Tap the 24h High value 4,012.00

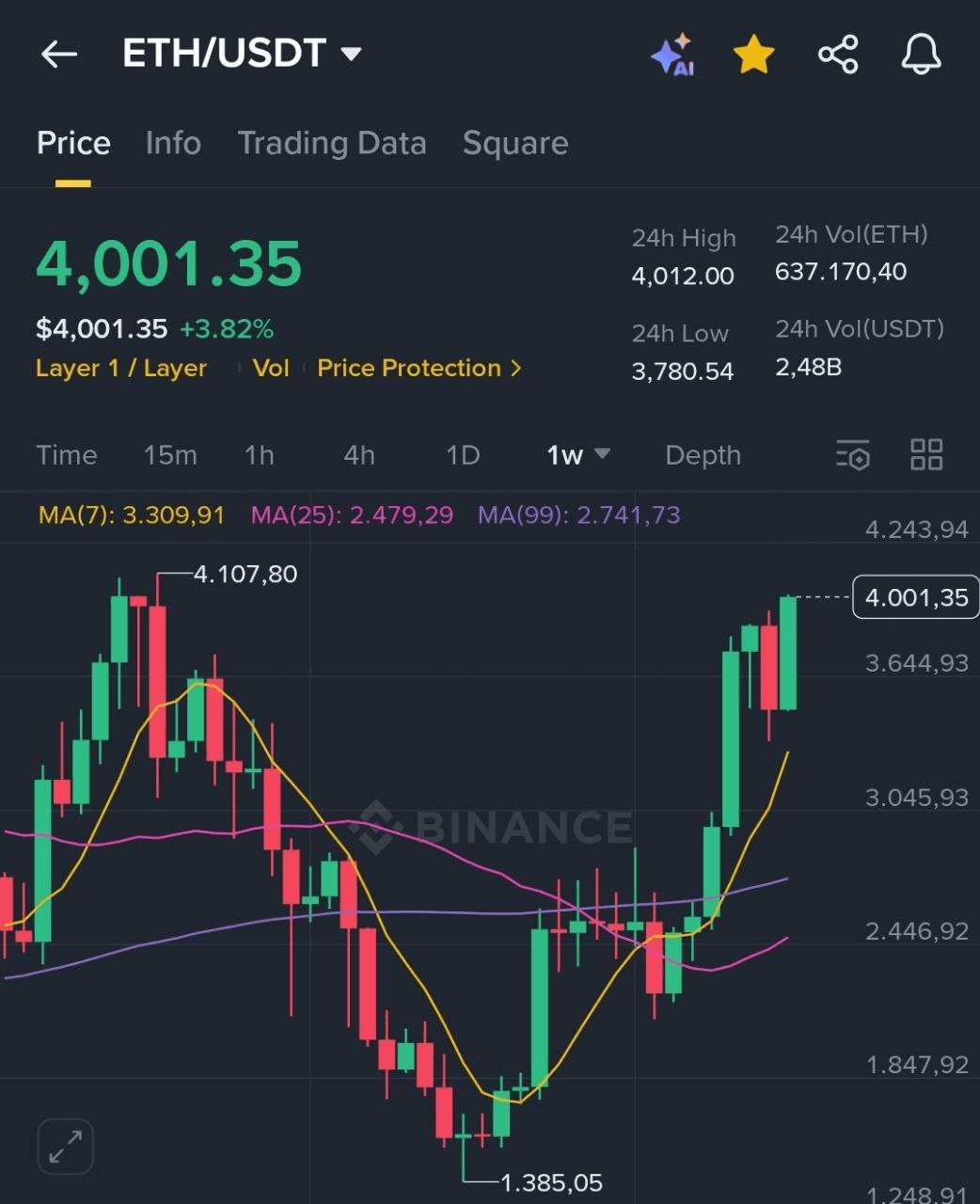683,276
